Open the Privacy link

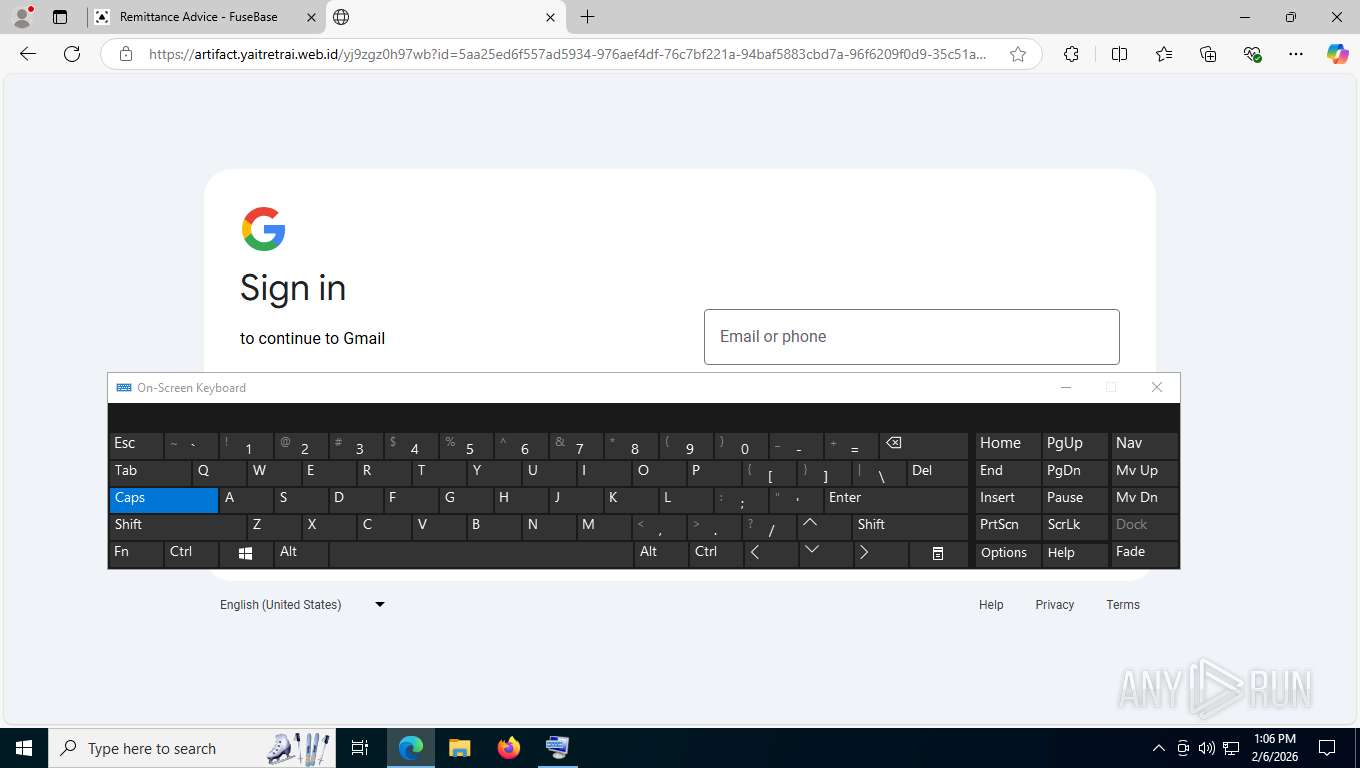[x=1055, y=605]
